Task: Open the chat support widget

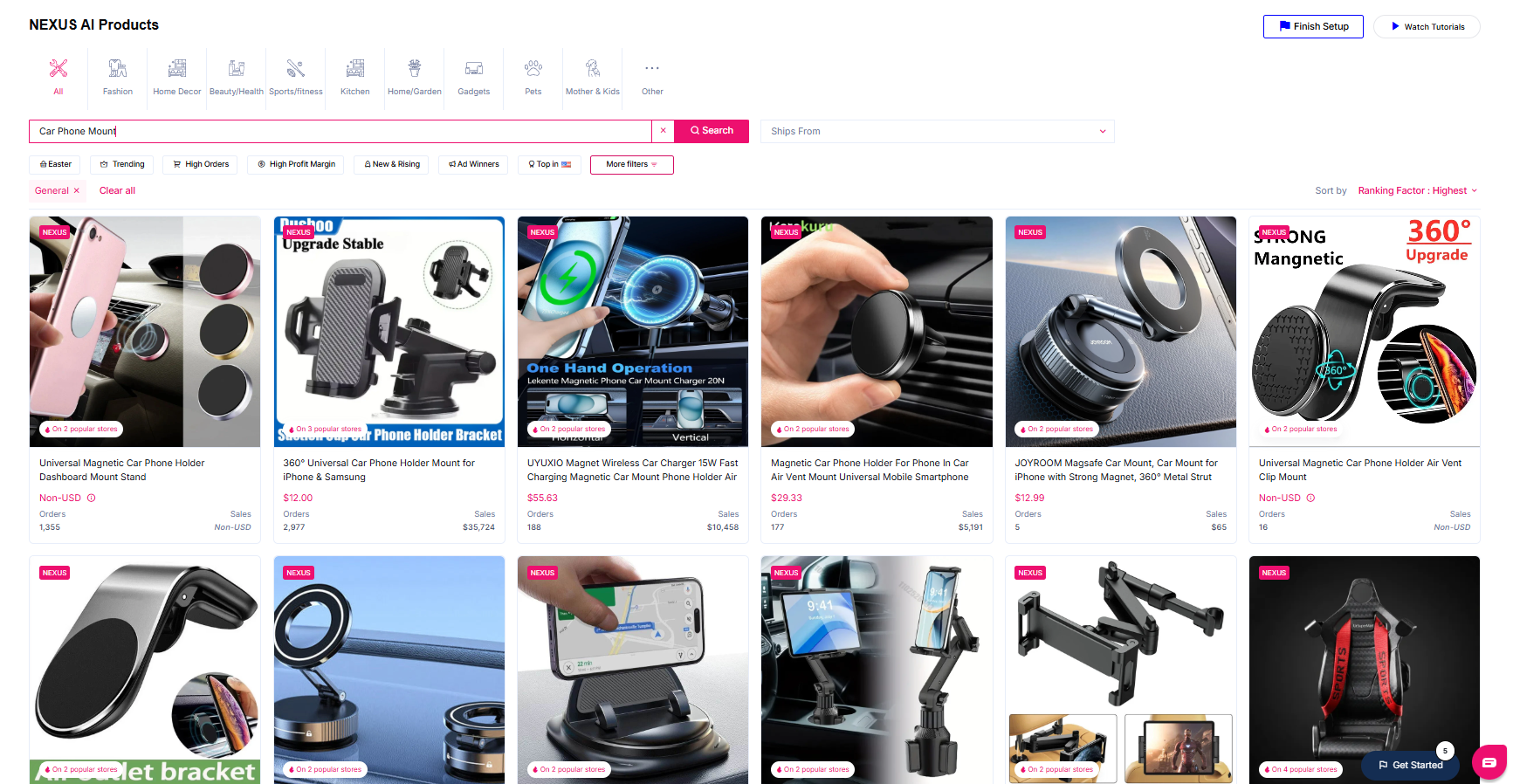Action: [x=1489, y=762]
